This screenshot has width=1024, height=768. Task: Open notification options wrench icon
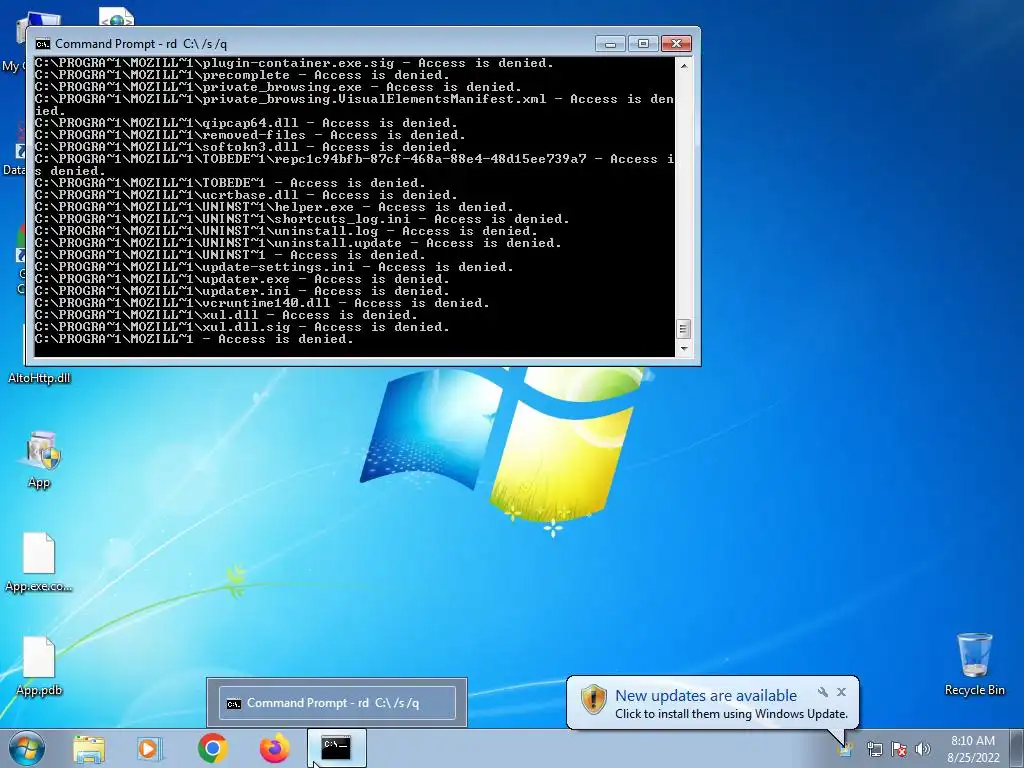[x=823, y=692]
